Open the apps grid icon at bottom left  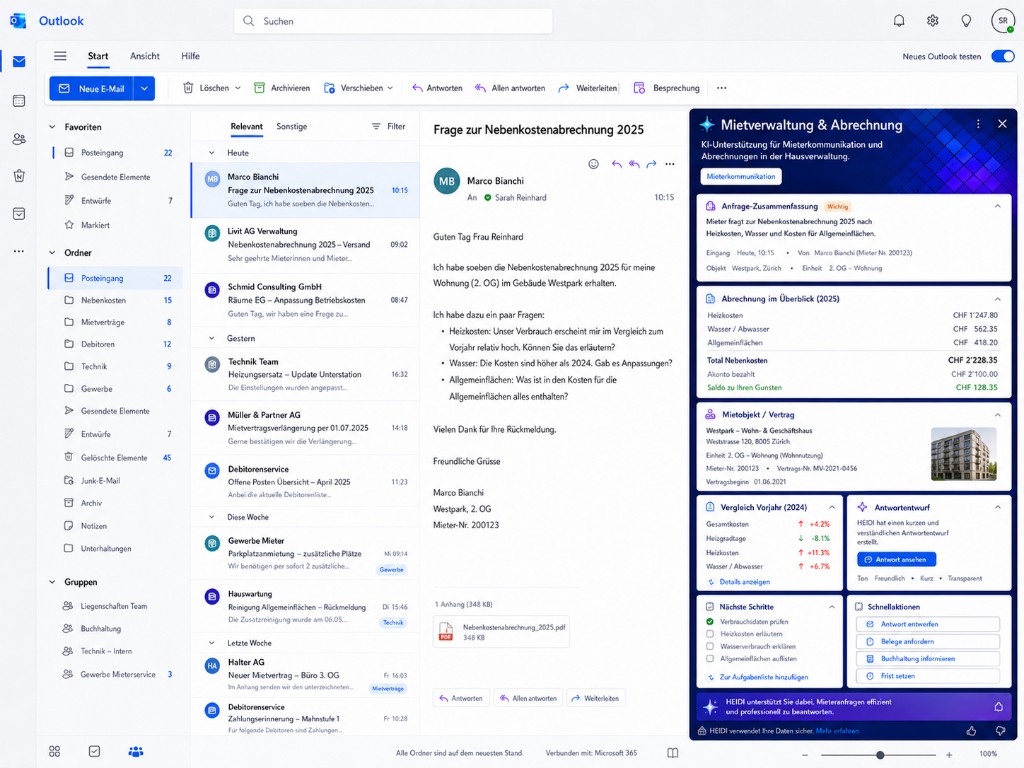[x=55, y=752]
